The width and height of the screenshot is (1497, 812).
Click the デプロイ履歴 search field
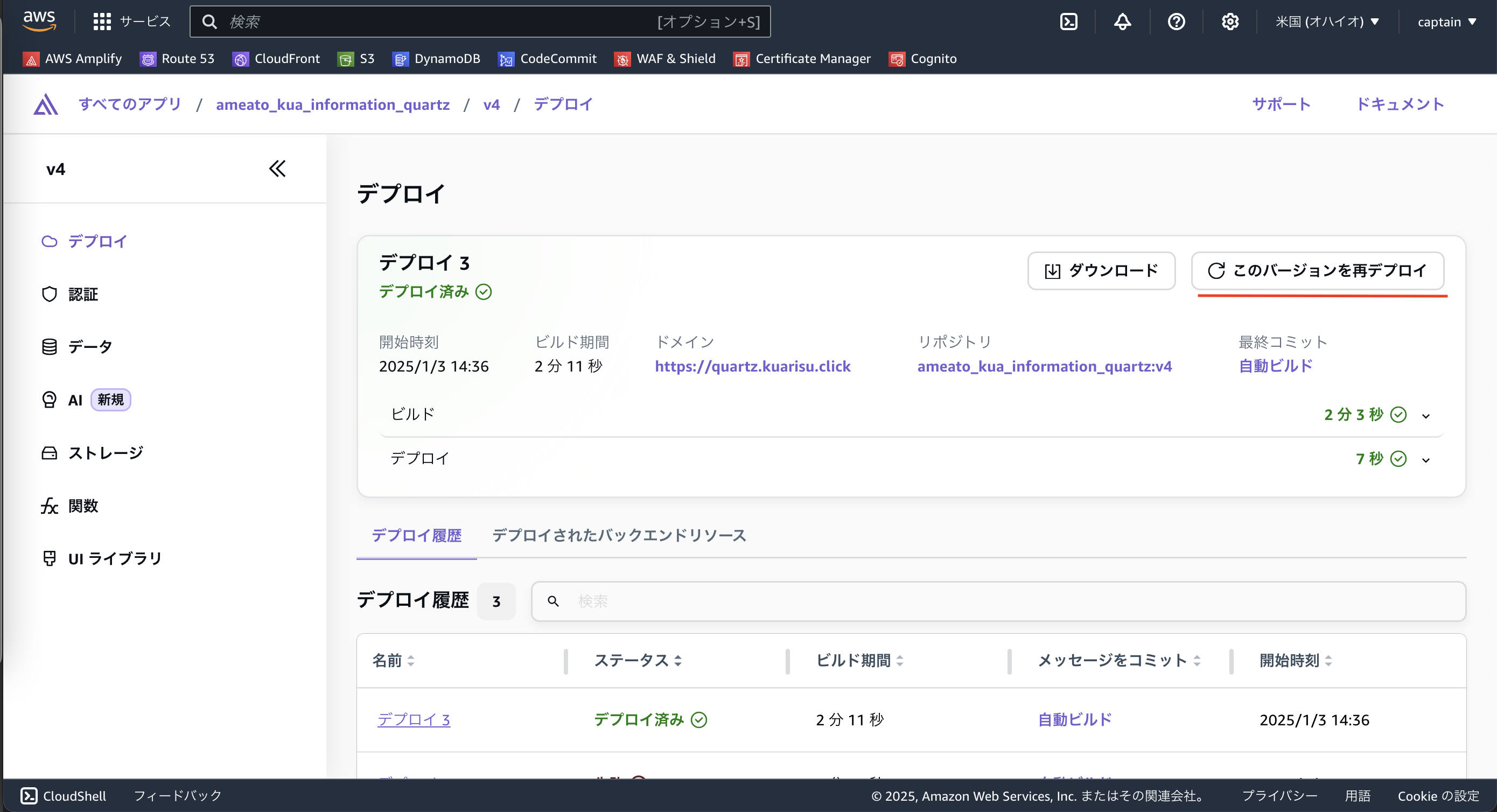tap(998, 601)
